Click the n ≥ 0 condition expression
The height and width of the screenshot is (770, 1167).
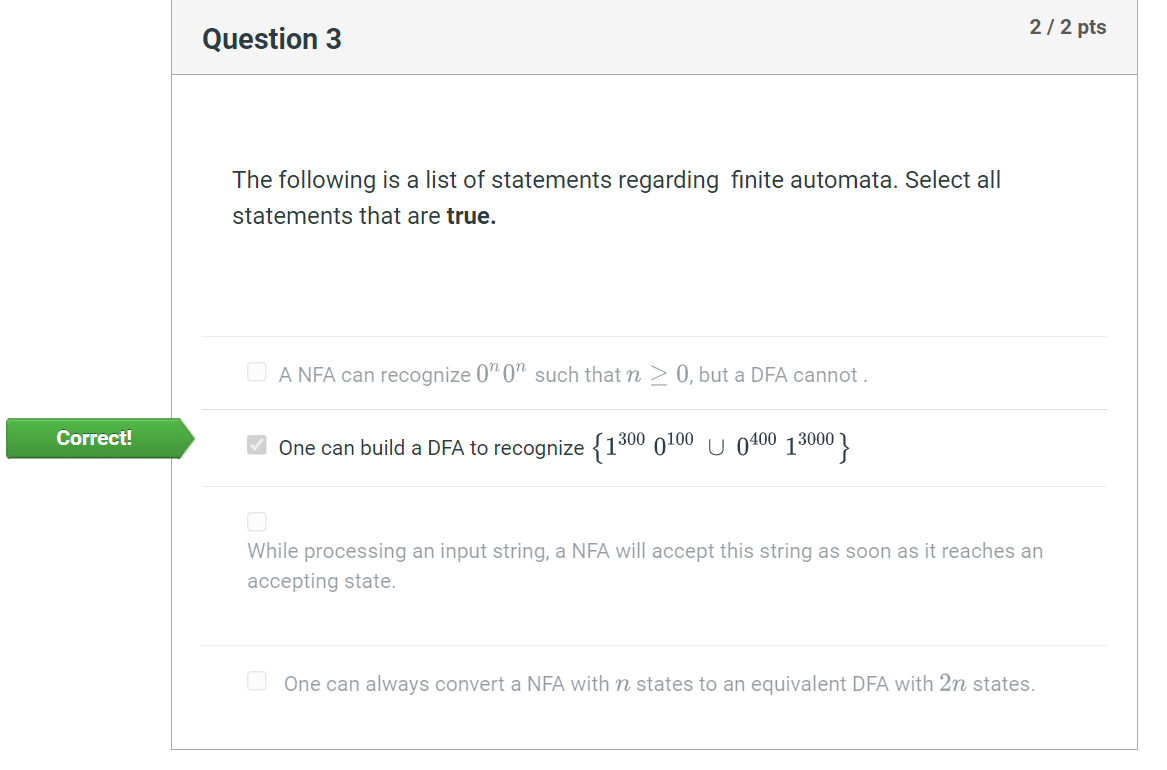(x=657, y=373)
